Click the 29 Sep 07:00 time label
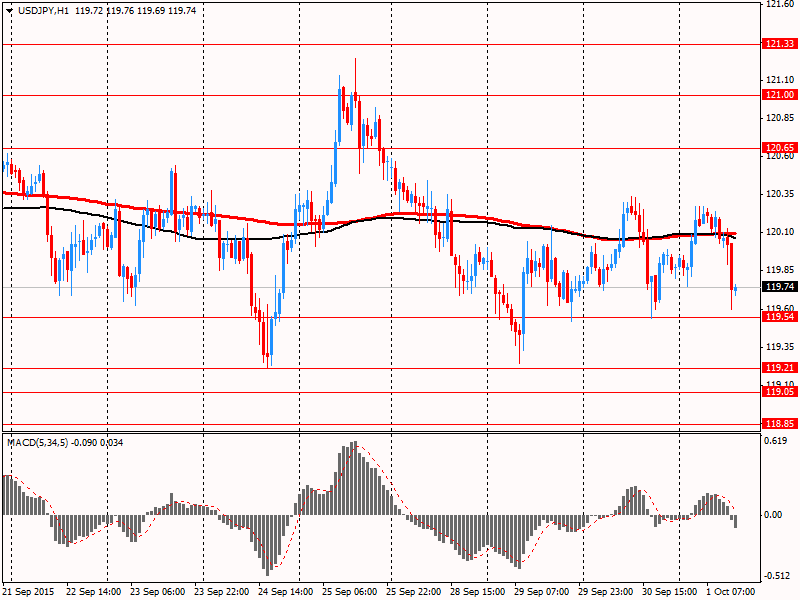Image resolution: width=800 pixels, height=600 pixels. (542, 592)
